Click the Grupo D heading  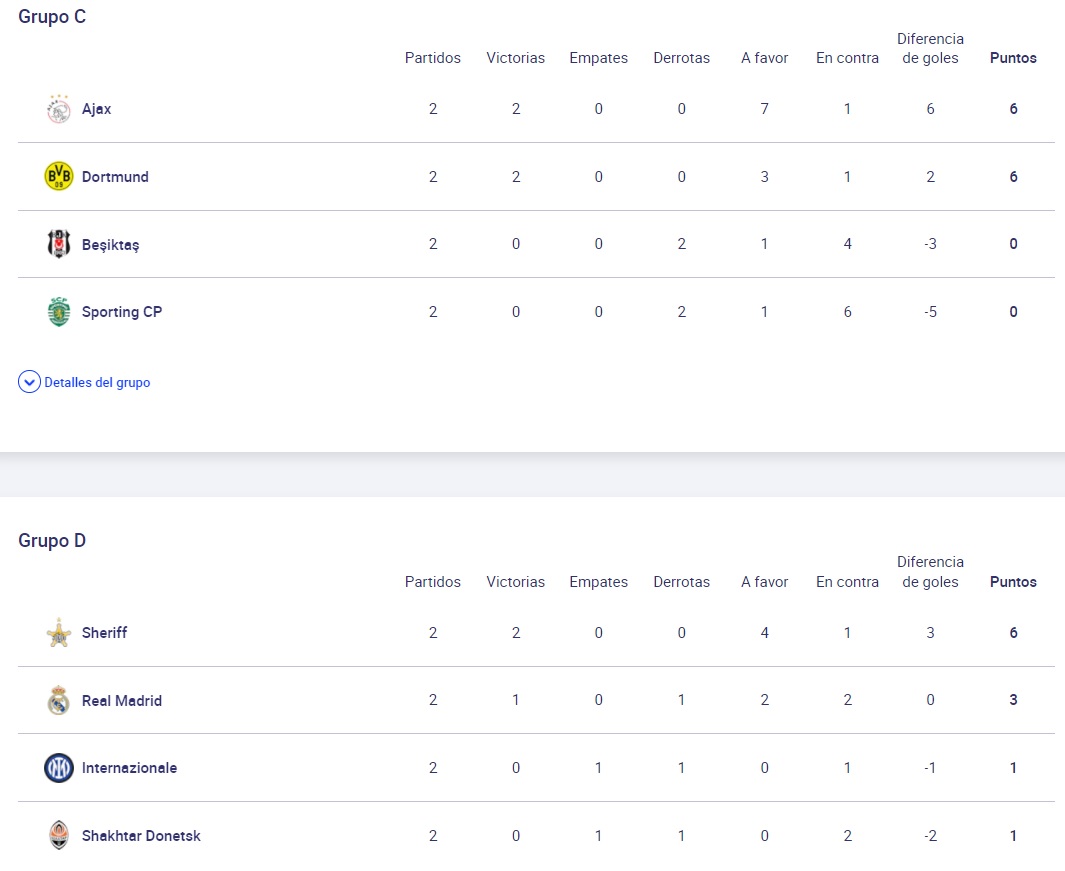[52, 540]
